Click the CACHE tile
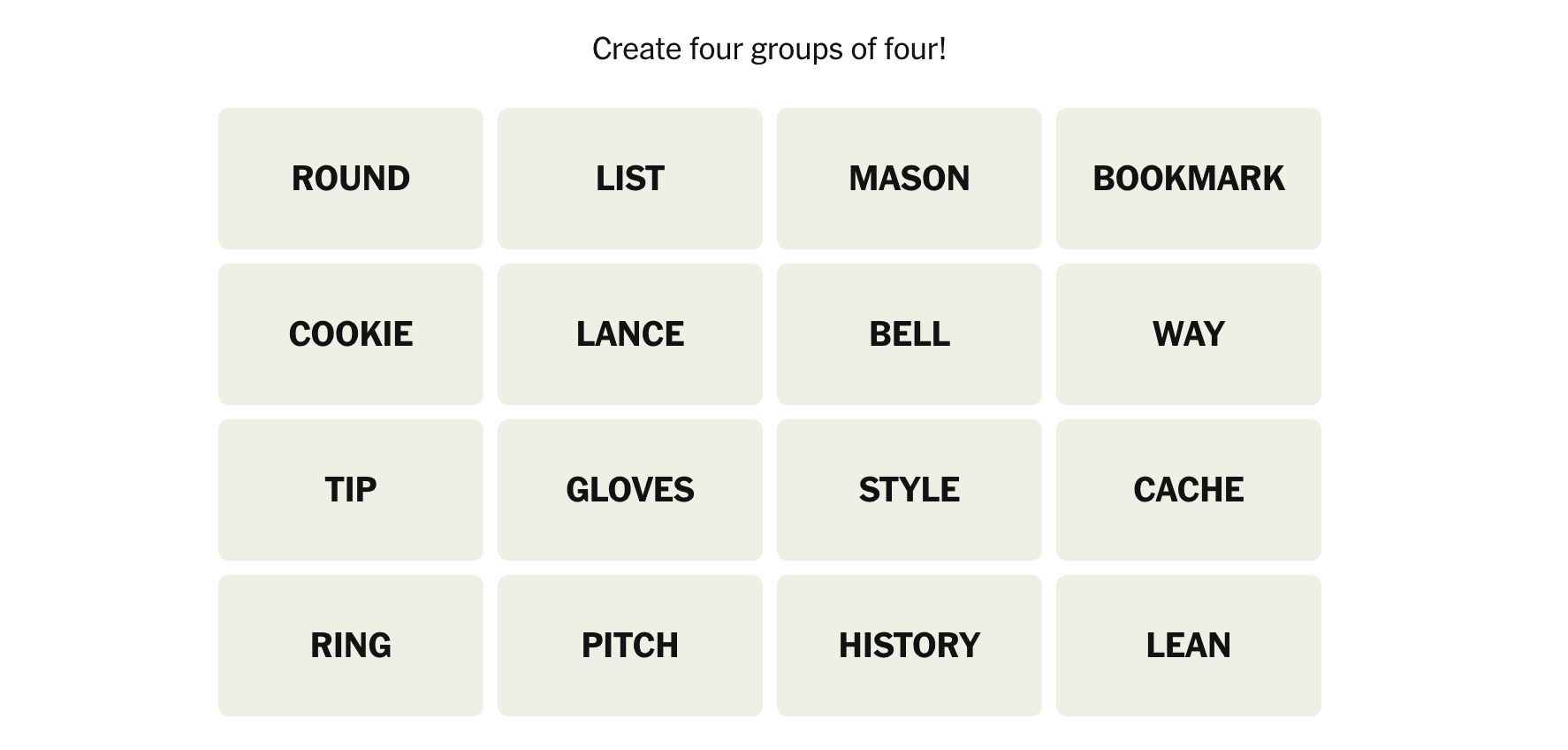 (1189, 490)
